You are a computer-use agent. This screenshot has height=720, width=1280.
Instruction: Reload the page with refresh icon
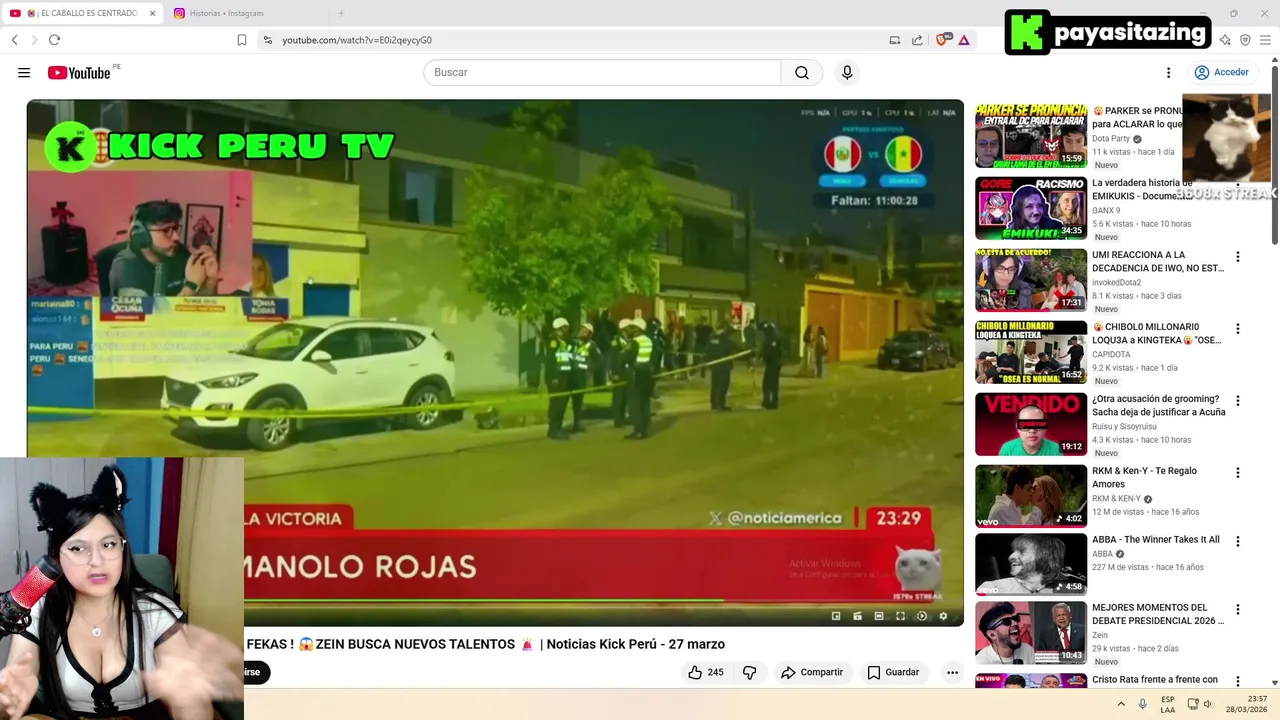click(54, 40)
